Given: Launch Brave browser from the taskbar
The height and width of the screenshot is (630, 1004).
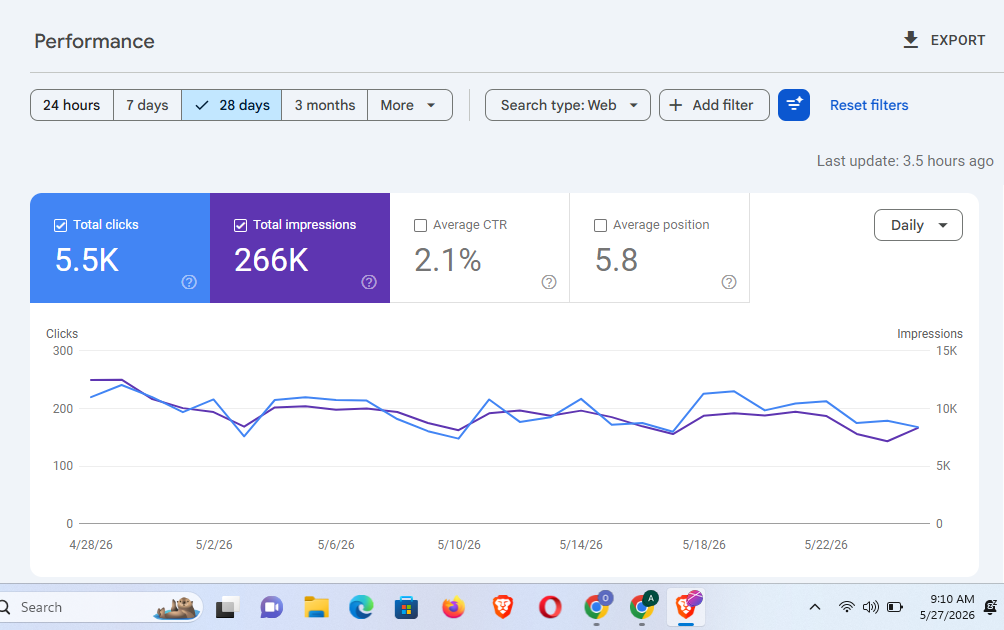Looking at the screenshot, I should click(503, 607).
